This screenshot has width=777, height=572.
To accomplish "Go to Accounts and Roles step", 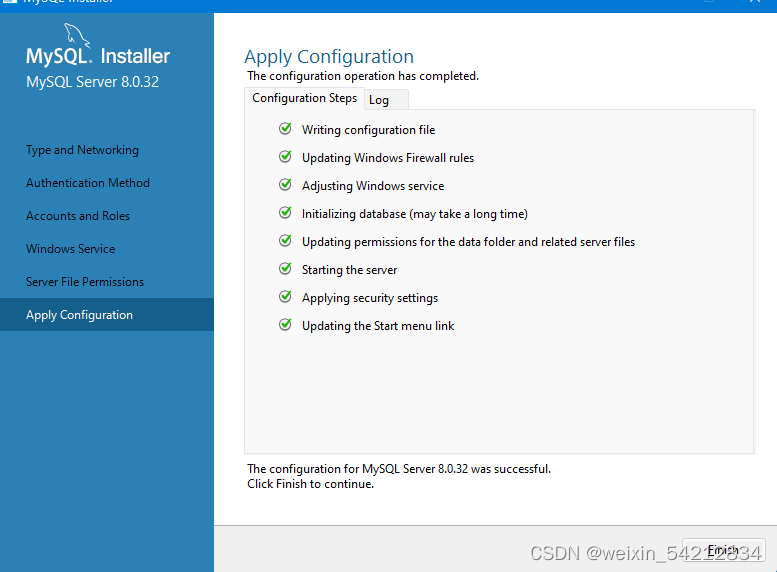I will click(x=78, y=216).
